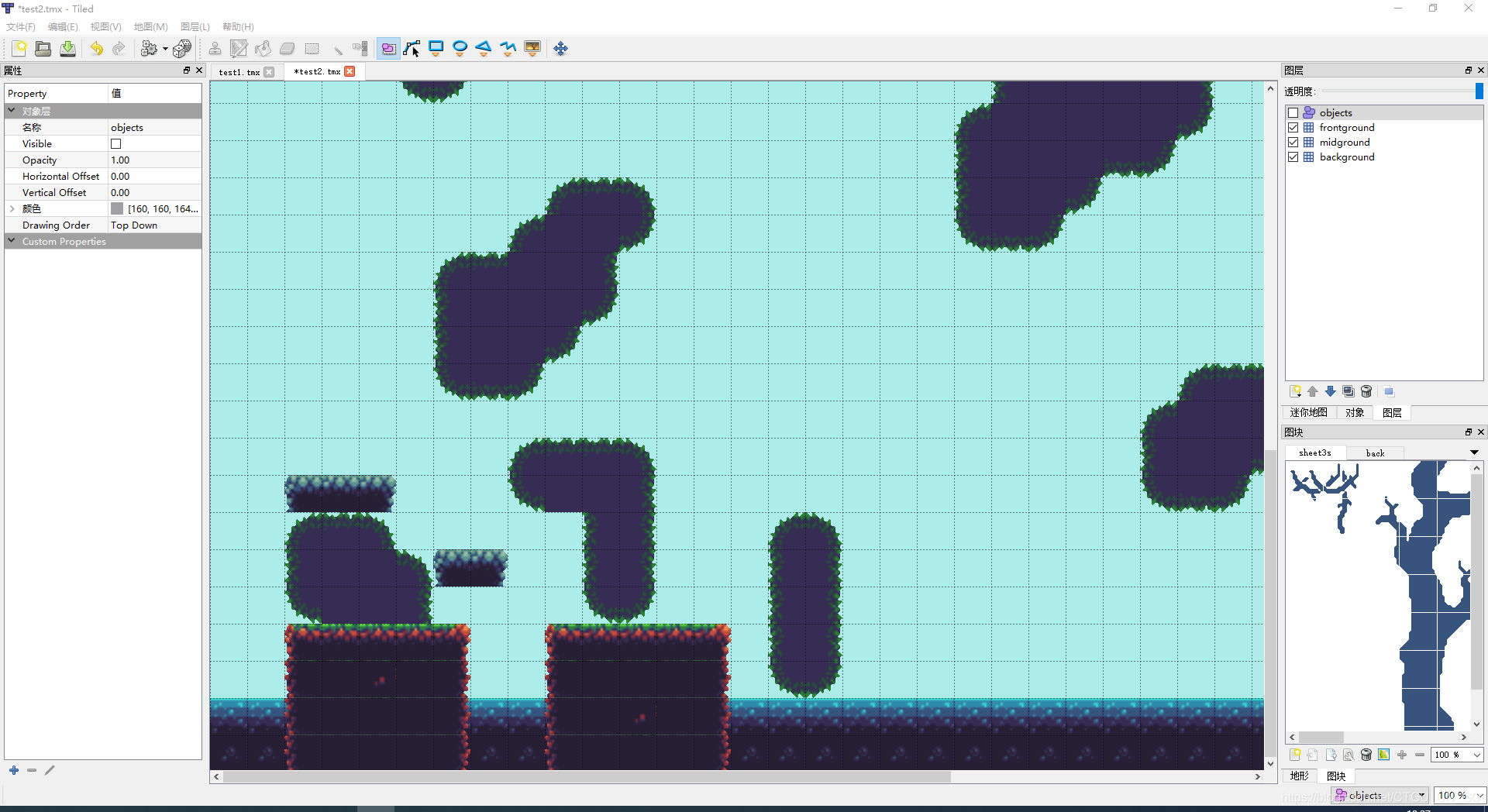The width and height of the screenshot is (1488, 812).
Task: Remove tileset with trash icon
Action: click(1366, 755)
